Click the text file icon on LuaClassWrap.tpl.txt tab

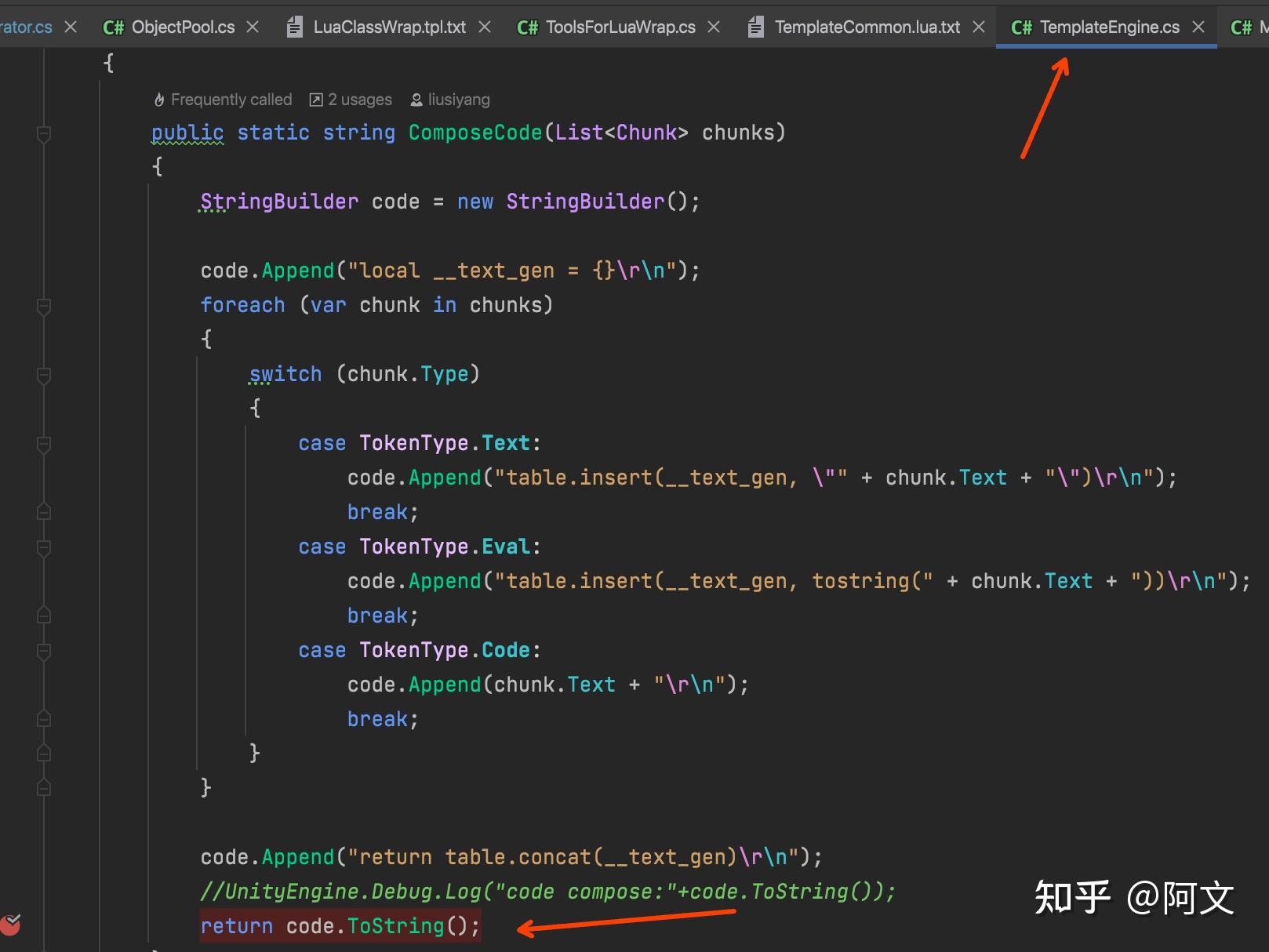coord(295,27)
